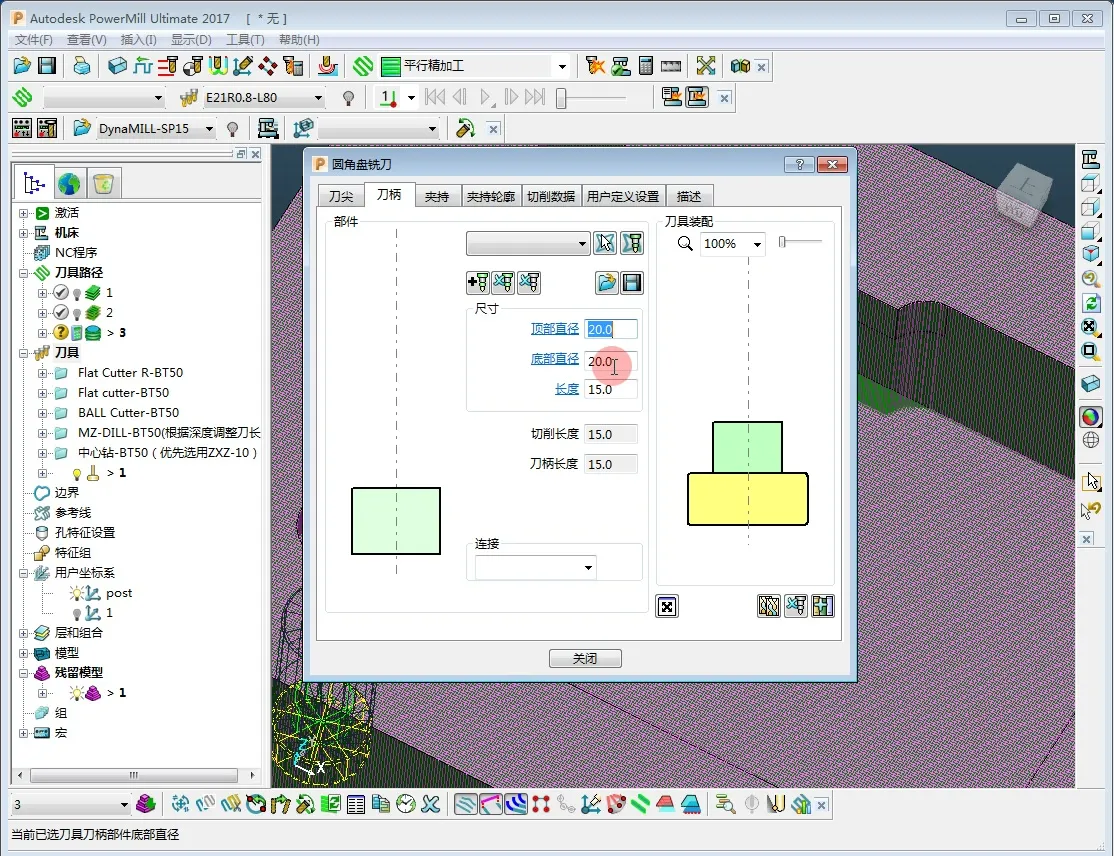Click the globe tab icon in explorer
This screenshot has height=856, width=1114.
click(69, 184)
